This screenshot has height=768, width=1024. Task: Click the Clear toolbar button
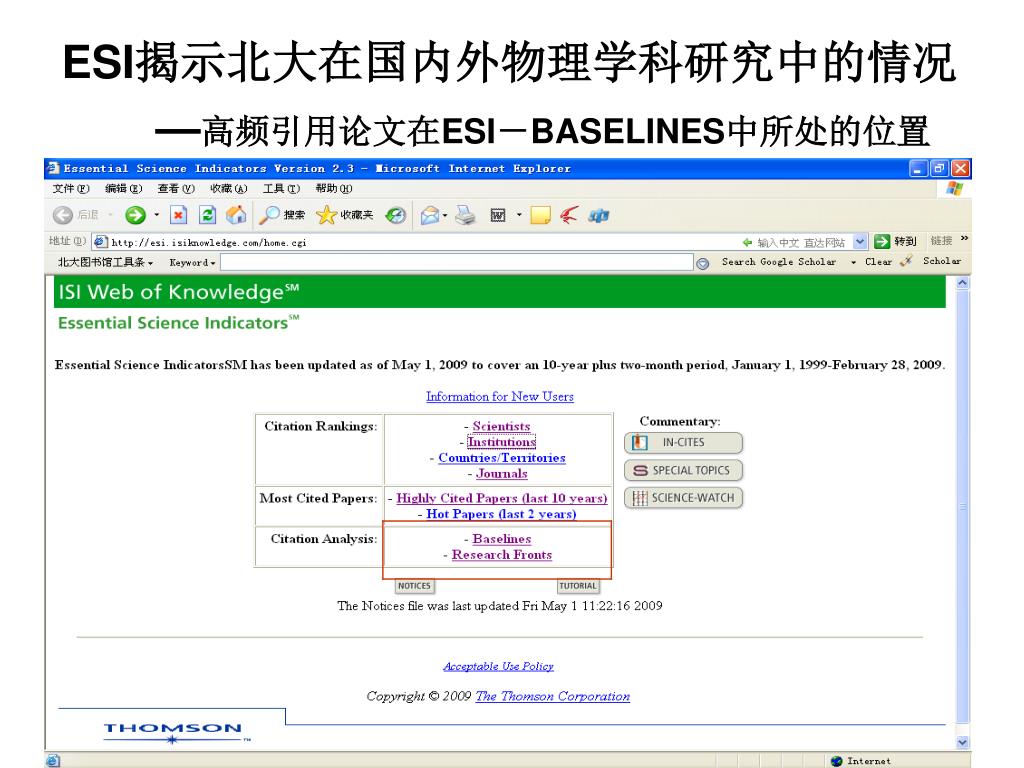(878, 262)
